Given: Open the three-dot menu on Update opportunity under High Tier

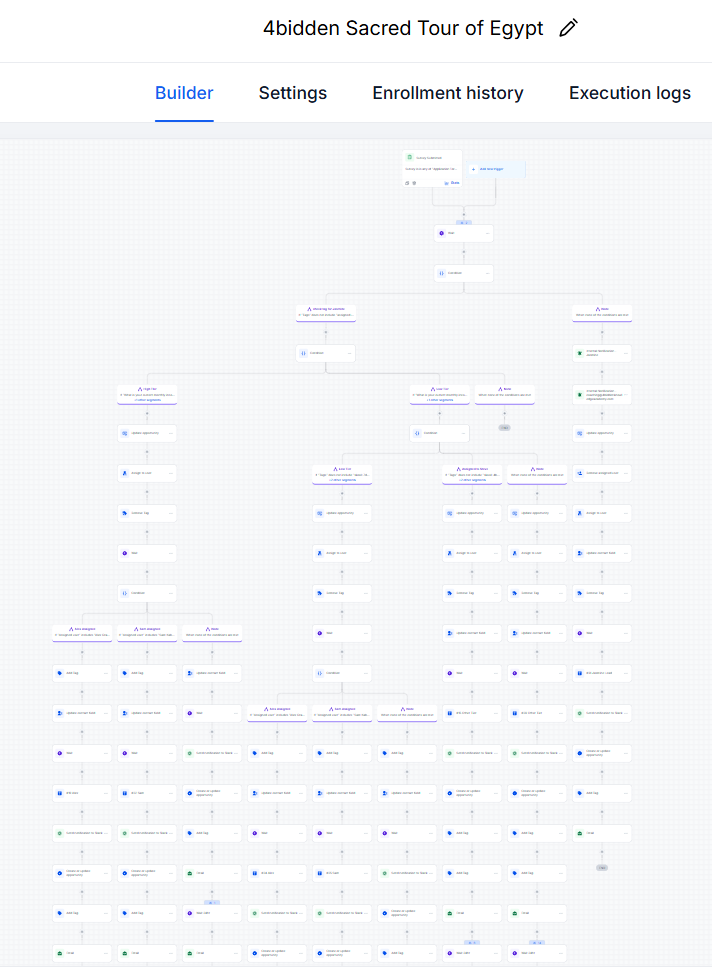Looking at the screenshot, I should click(x=170, y=433).
